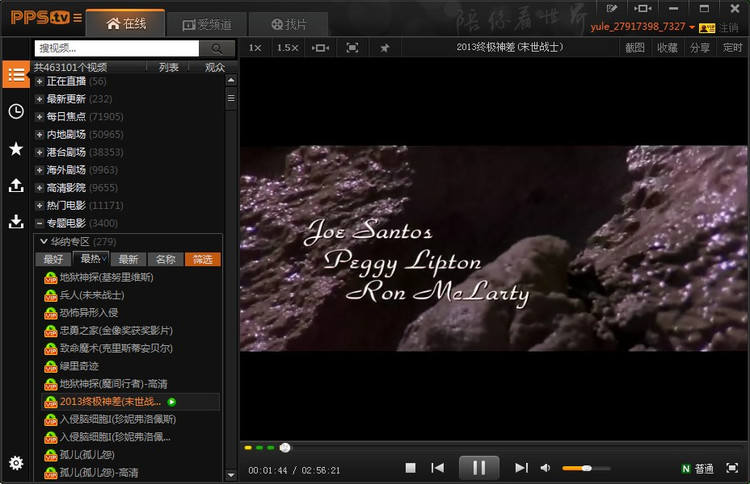Enter fullscreen from bottom-right icon

coord(732,468)
